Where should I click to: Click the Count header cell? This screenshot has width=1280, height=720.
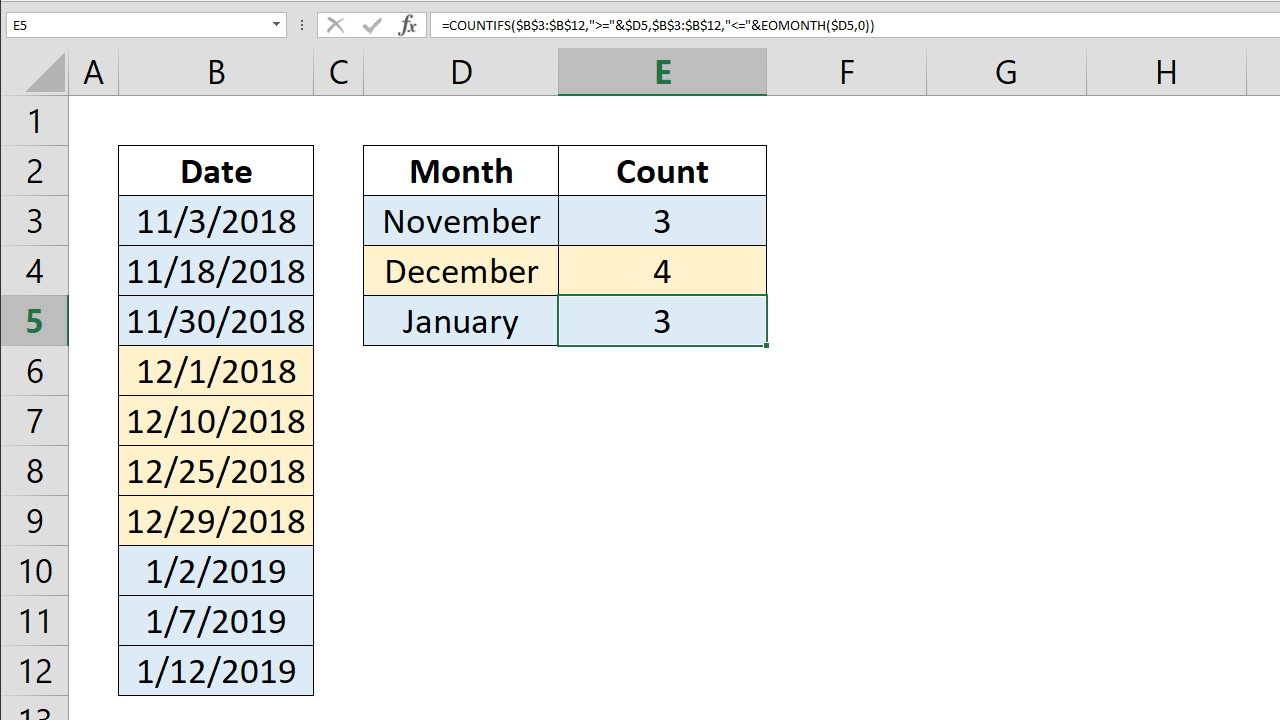(662, 171)
